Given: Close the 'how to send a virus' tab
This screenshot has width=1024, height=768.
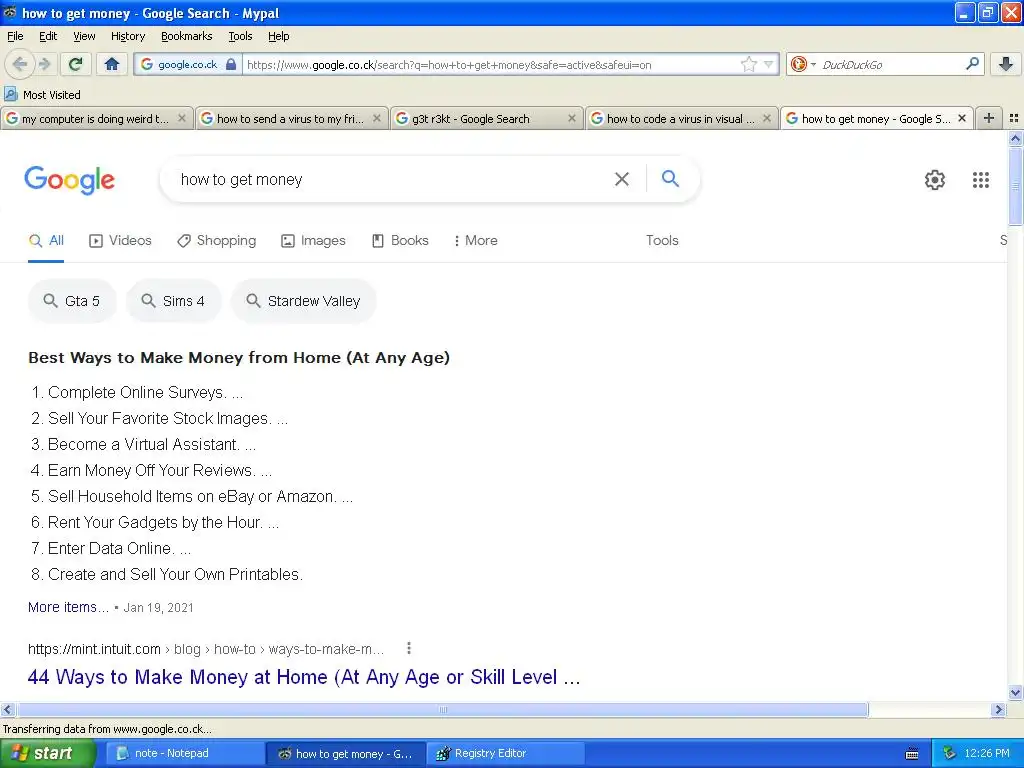Looking at the screenshot, I should [x=376, y=118].
